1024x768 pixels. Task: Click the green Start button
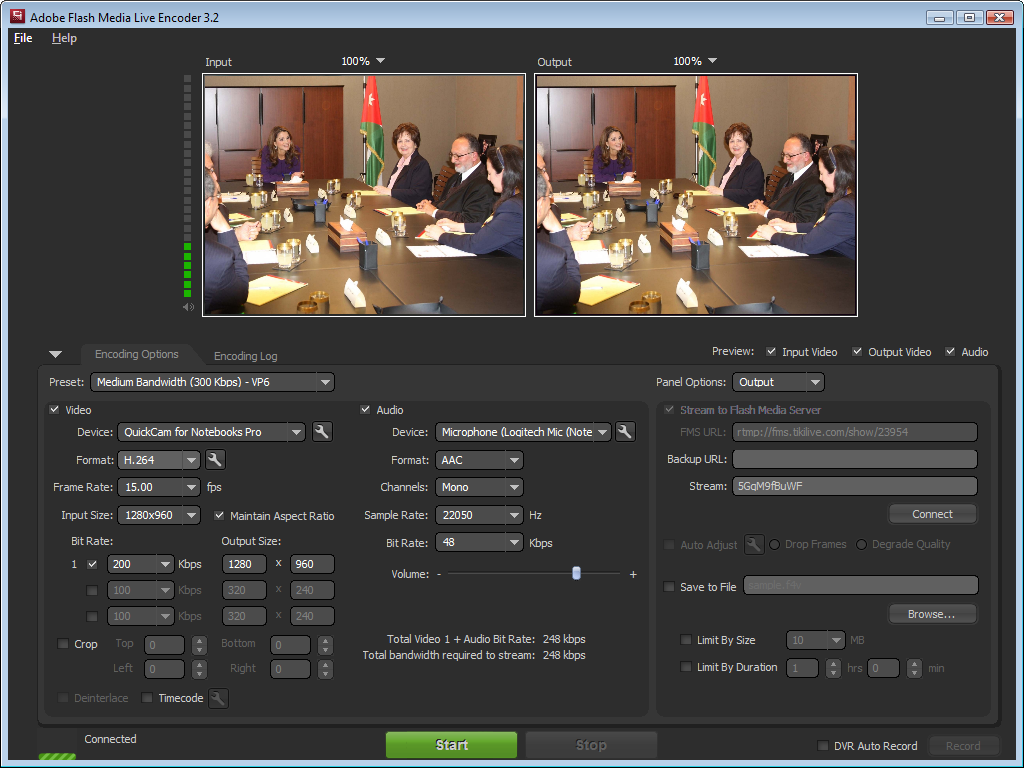(x=451, y=744)
